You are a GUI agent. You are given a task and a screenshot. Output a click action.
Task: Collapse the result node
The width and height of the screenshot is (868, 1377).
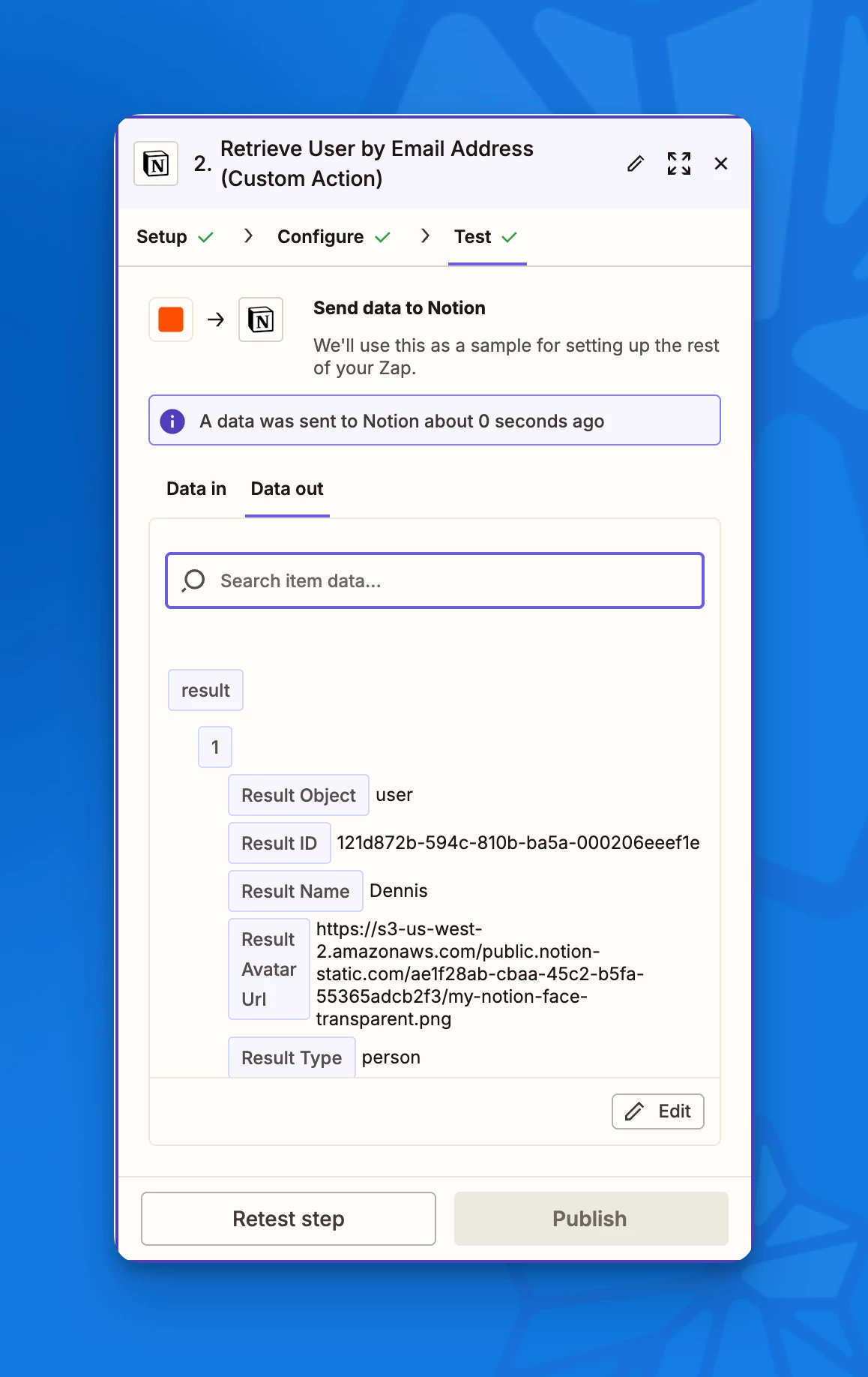(205, 690)
